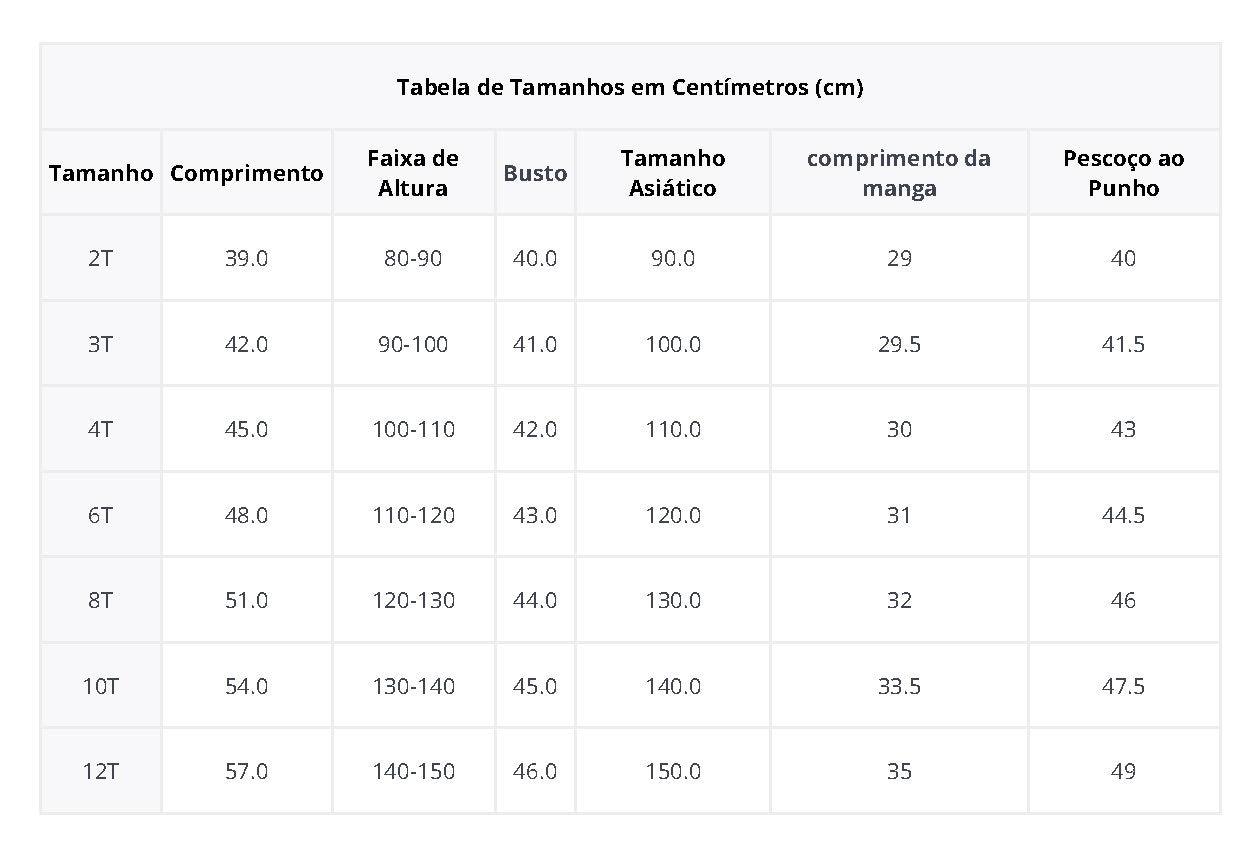
Task: Click neck-to-cuff value 44.5
Action: coord(1124,515)
